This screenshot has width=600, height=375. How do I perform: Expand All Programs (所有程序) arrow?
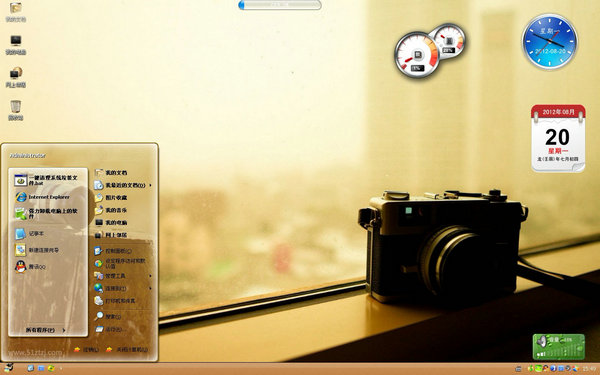point(64,330)
